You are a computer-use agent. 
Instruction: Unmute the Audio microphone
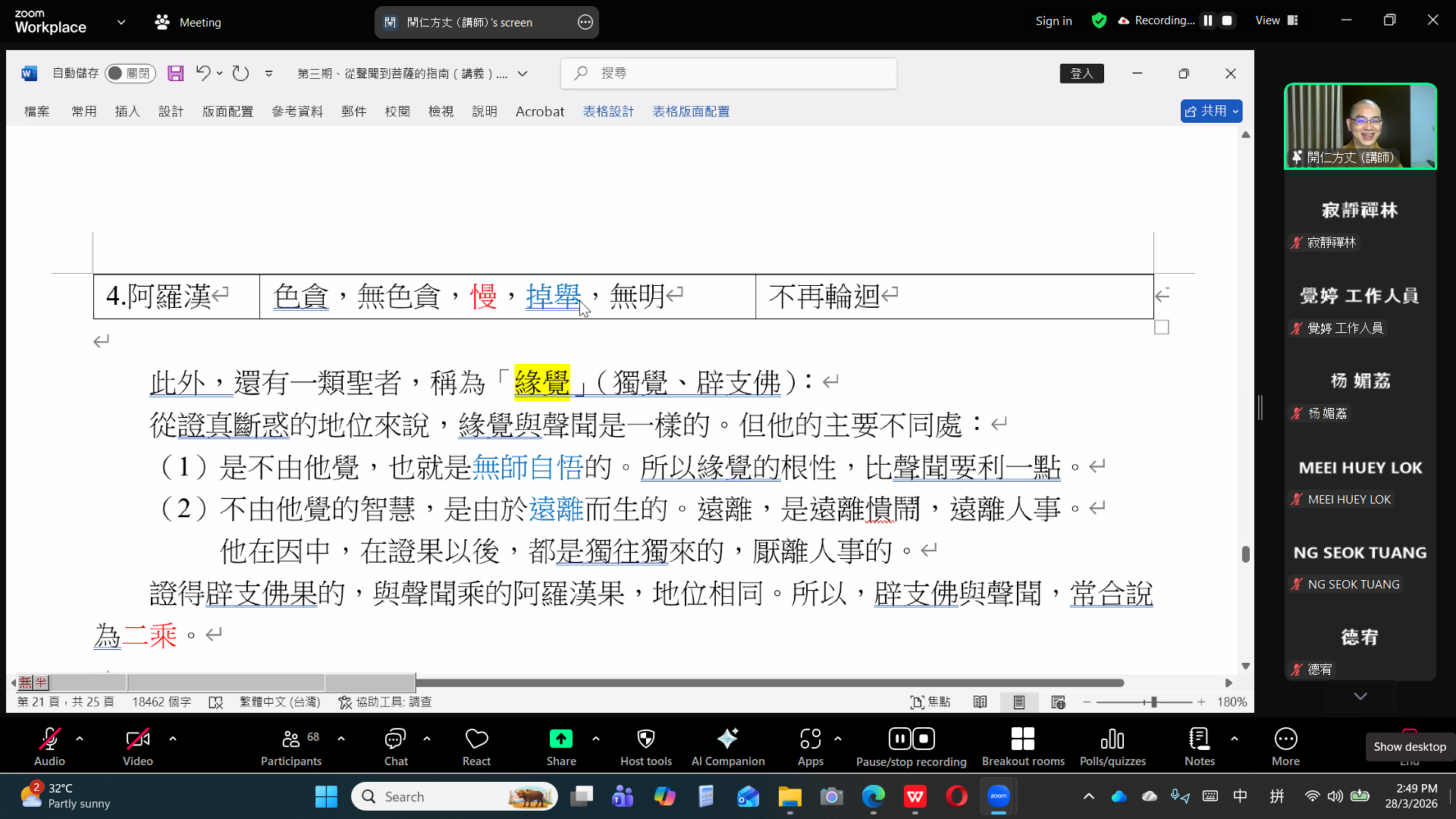coord(49,739)
